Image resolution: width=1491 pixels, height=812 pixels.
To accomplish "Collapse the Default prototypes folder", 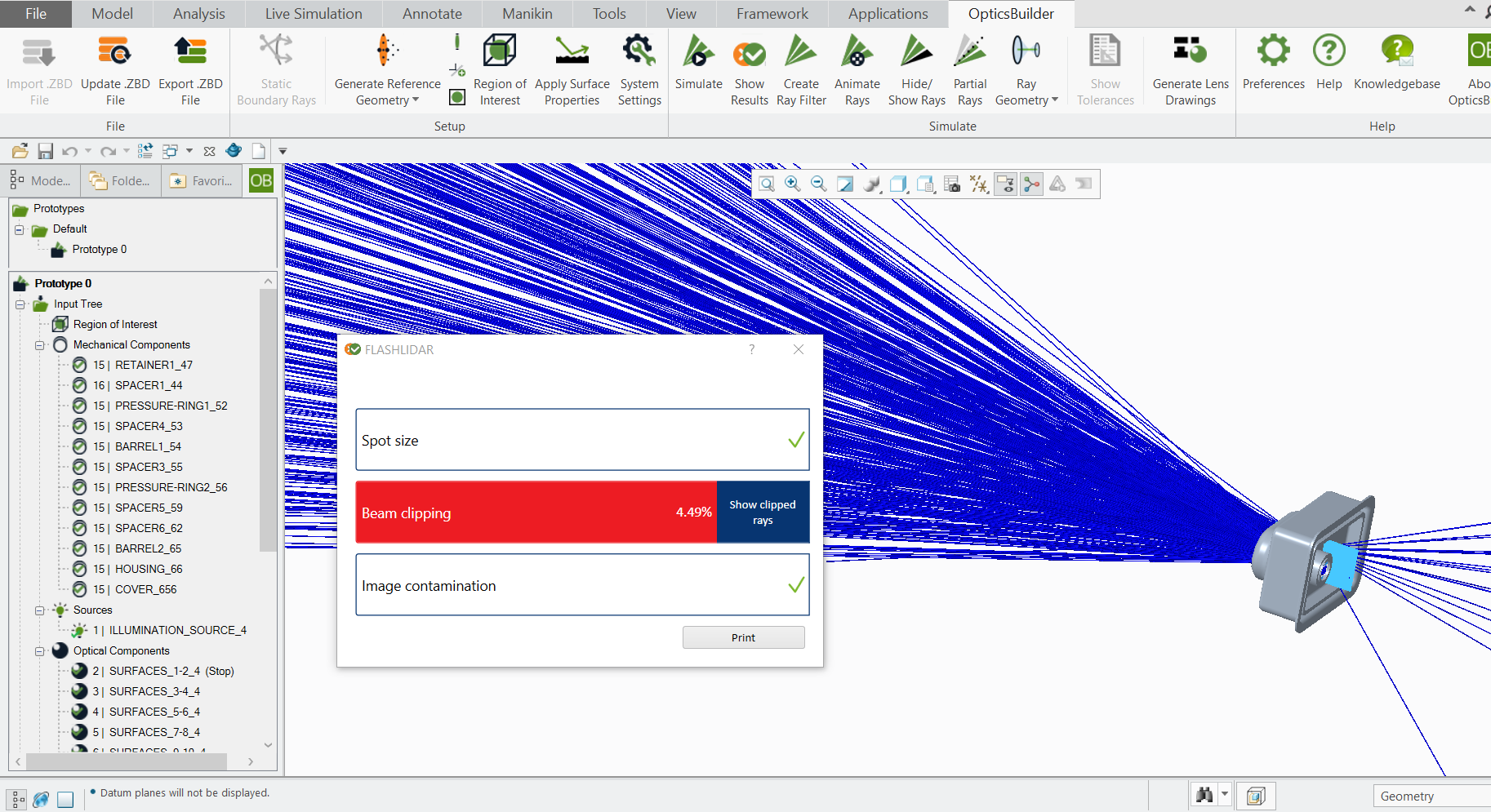I will pyautogui.click(x=19, y=229).
